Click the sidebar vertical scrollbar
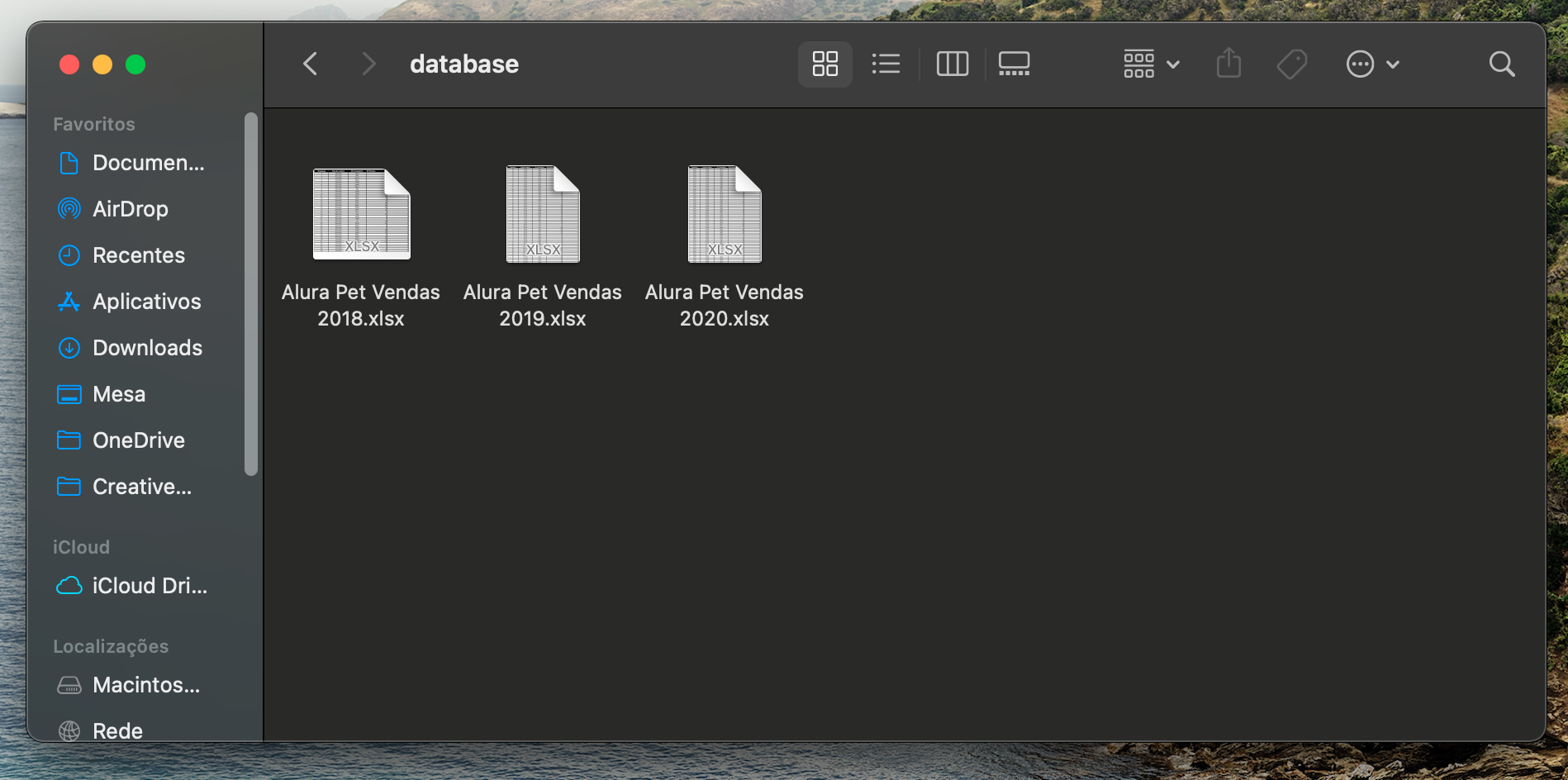 (251, 294)
